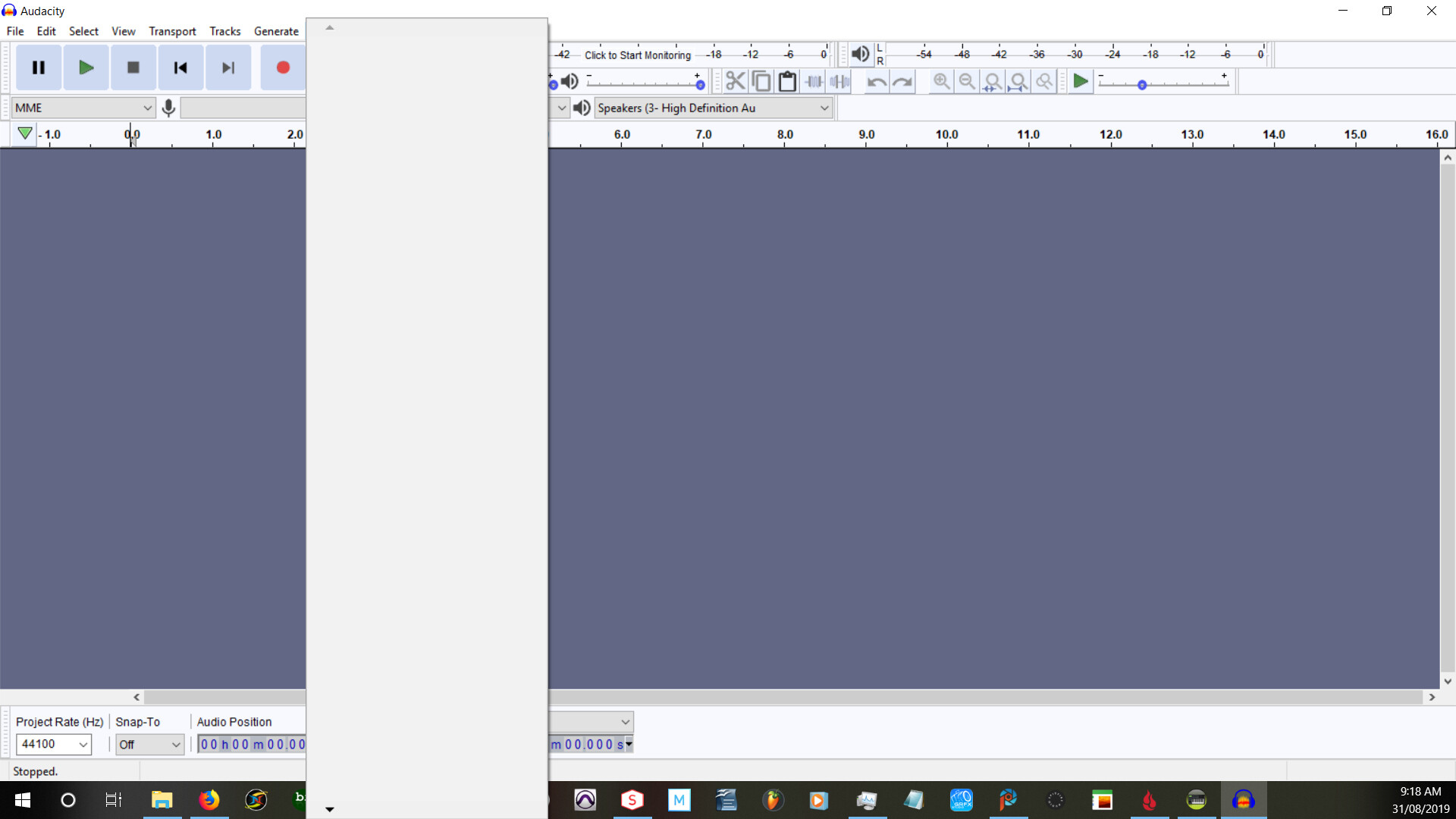Open the Tracks menu
Viewport: 1456px width, 819px height.
225,31
